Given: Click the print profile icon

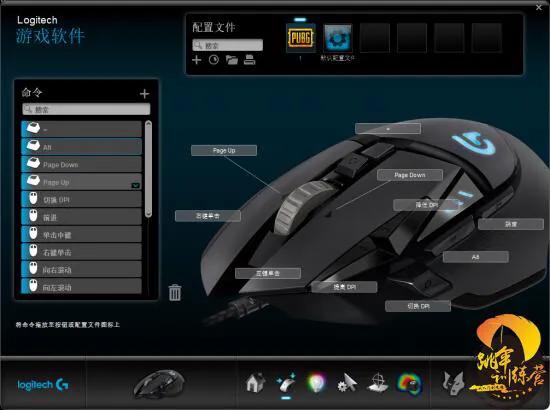Looking at the screenshot, I should point(249,60).
